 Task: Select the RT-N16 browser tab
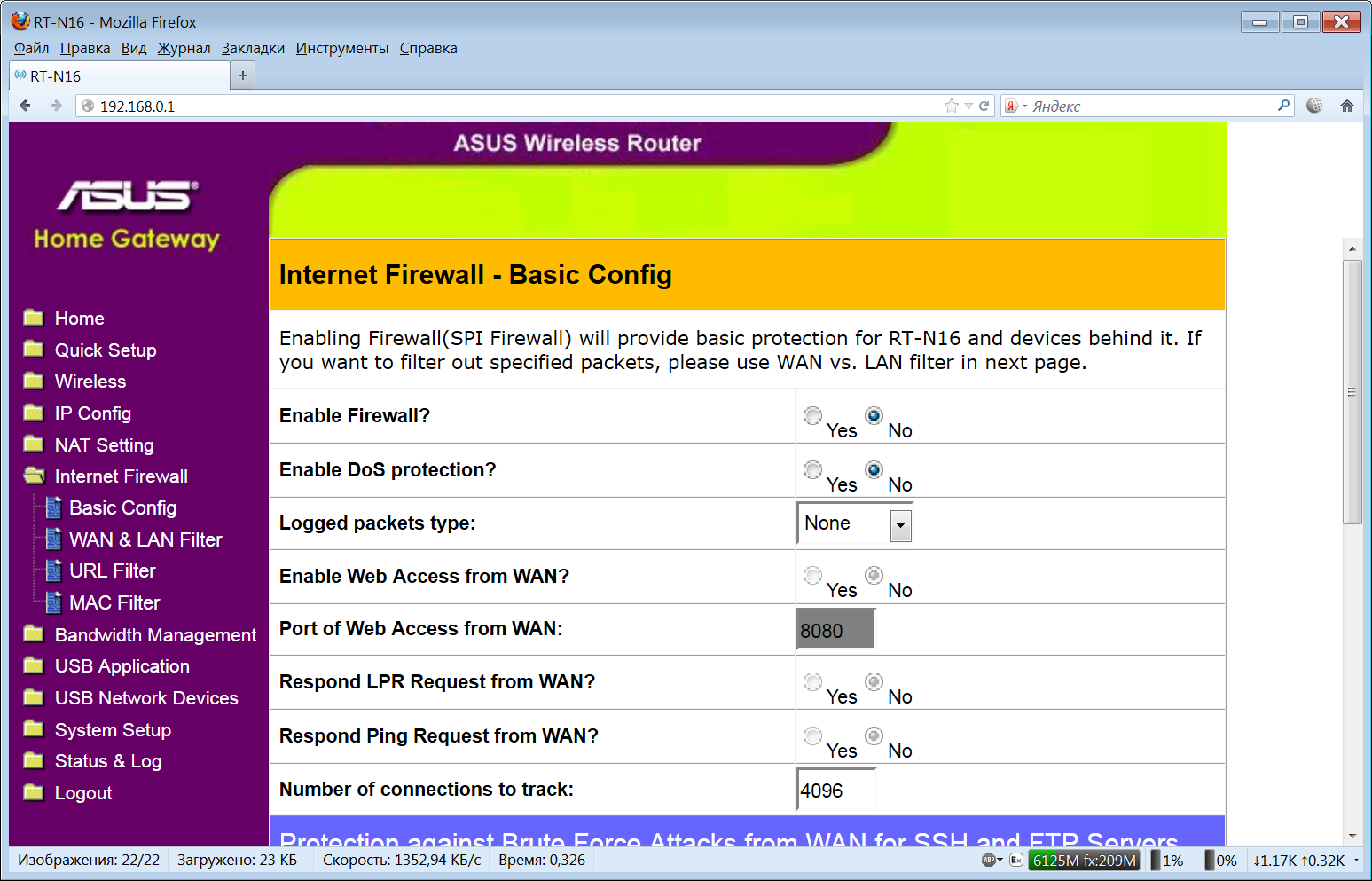click(119, 76)
